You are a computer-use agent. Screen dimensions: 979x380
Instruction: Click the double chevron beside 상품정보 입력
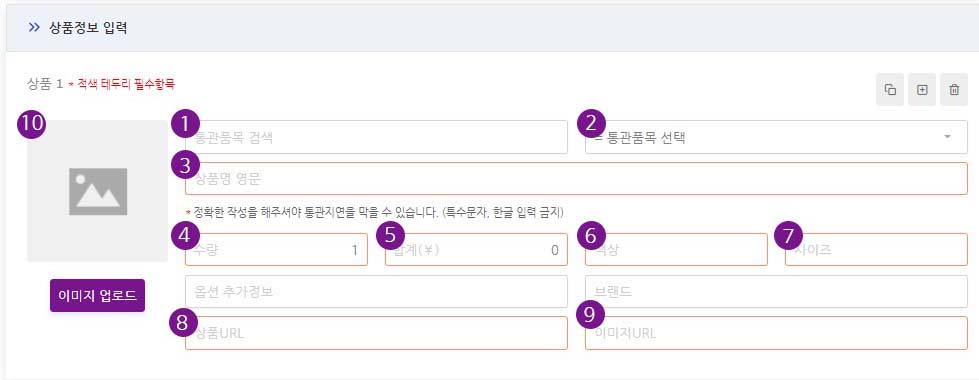tap(34, 27)
